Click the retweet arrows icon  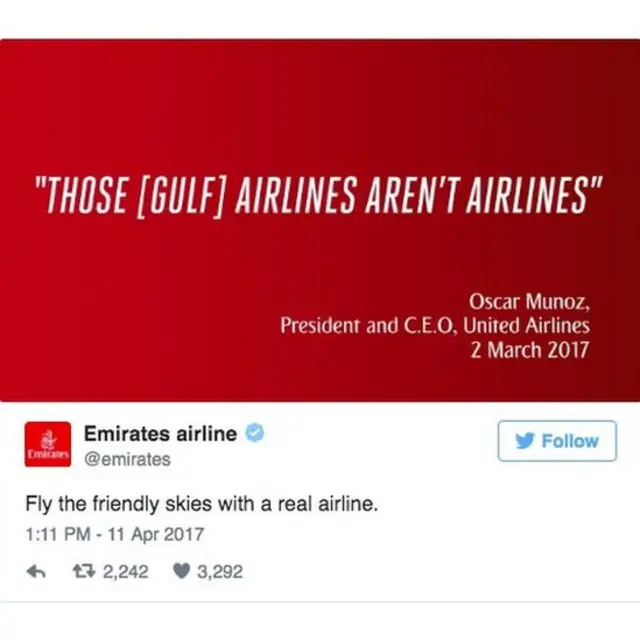(85, 572)
